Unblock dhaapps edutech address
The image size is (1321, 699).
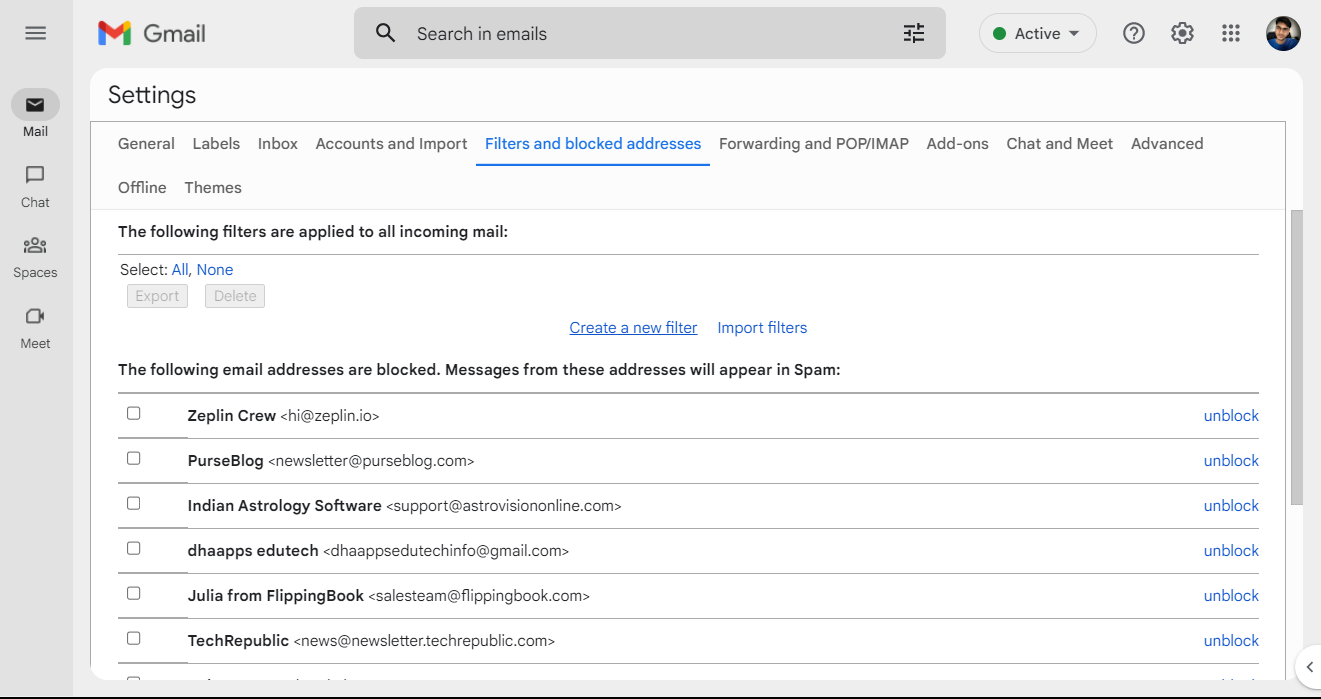click(1231, 551)
